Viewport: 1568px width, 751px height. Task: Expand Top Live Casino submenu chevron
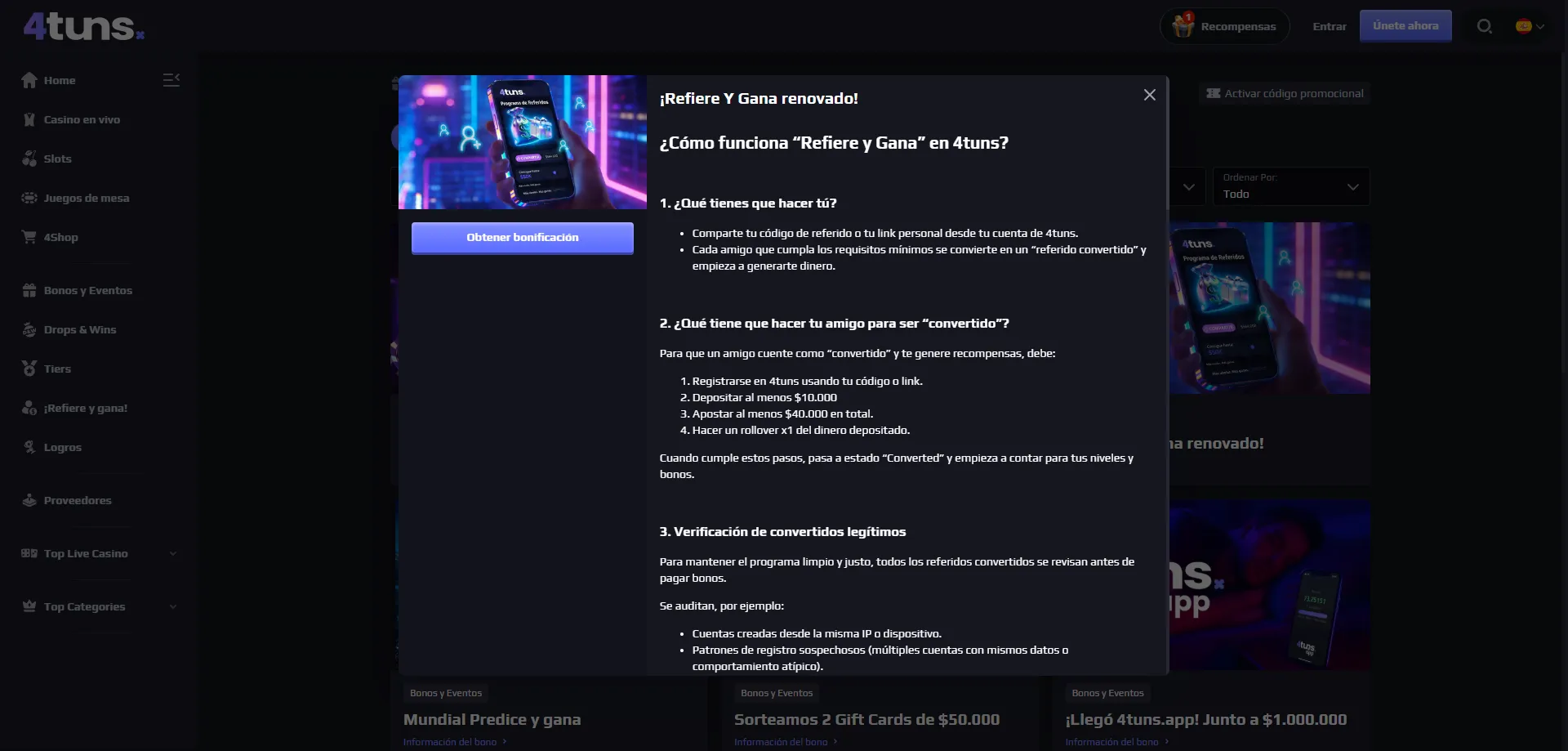(x=172, y=553)
